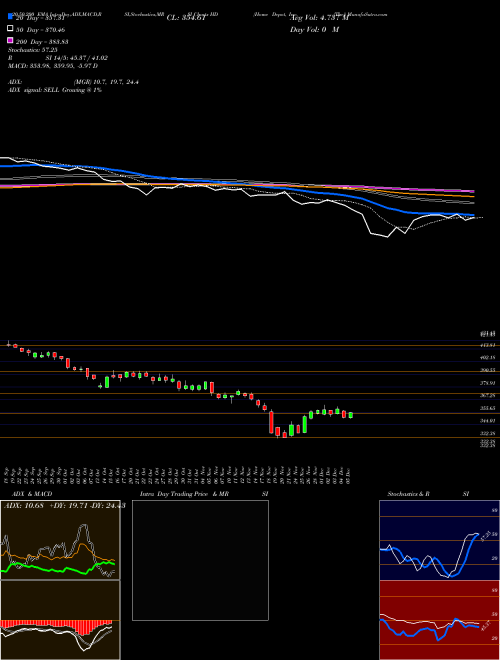
Task: Click the 'Stochastics: 57.23' reading
Action: (x=32, y=50)
